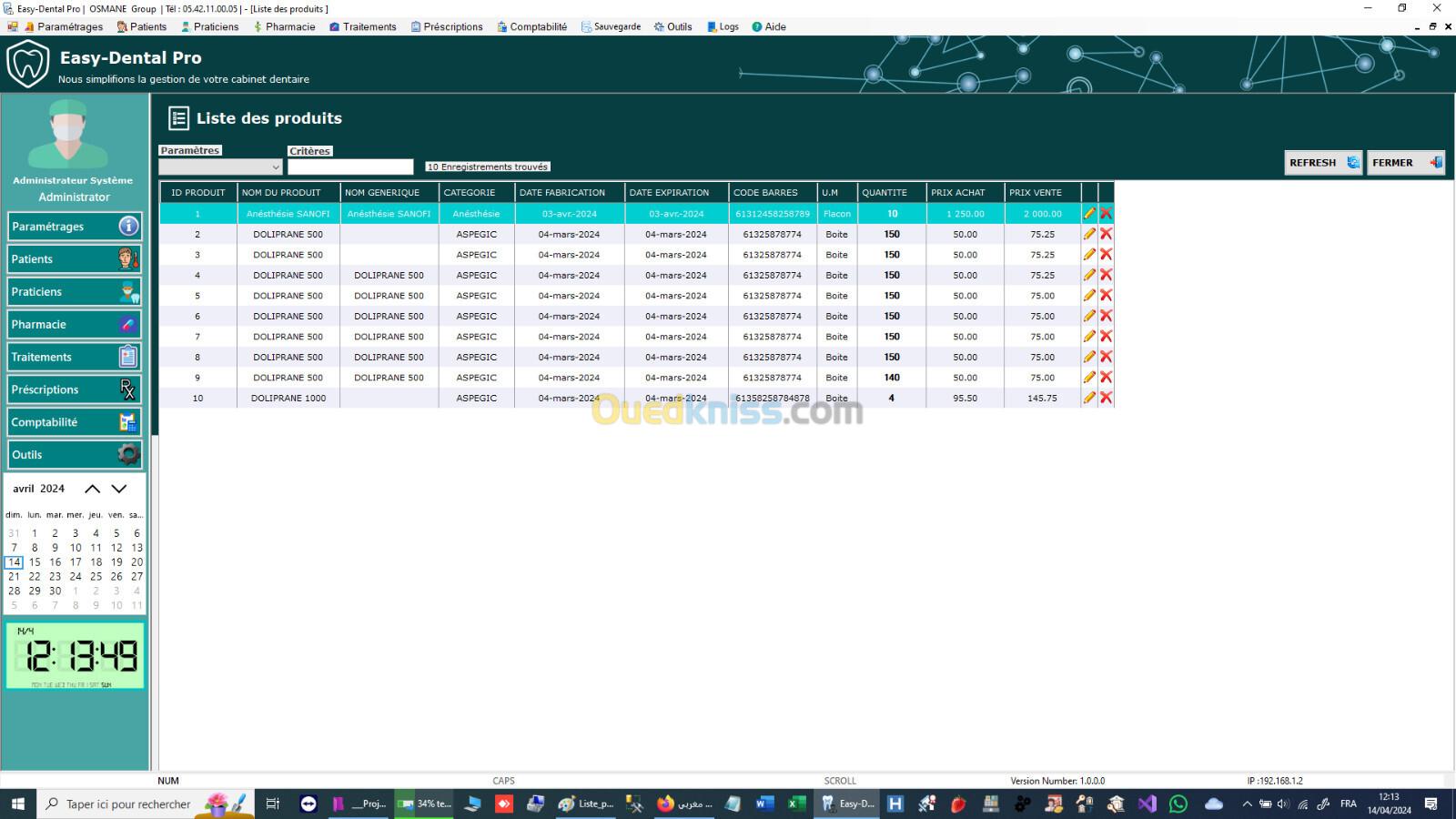The image size is (1456, 819).
Task: Click the Easy-Dental Pro tooth logo
Action: pos(28,64)
